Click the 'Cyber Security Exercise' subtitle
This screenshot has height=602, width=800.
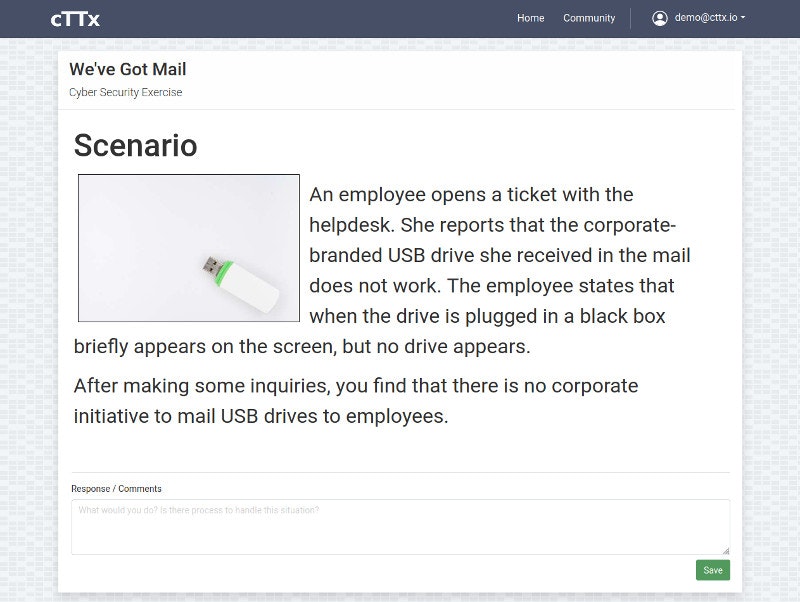tap(126, 92)
